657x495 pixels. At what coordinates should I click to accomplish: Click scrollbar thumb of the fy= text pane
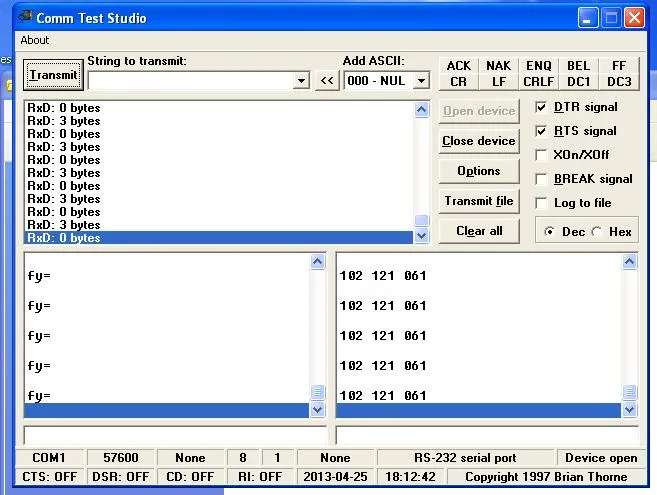click(318, 392)
